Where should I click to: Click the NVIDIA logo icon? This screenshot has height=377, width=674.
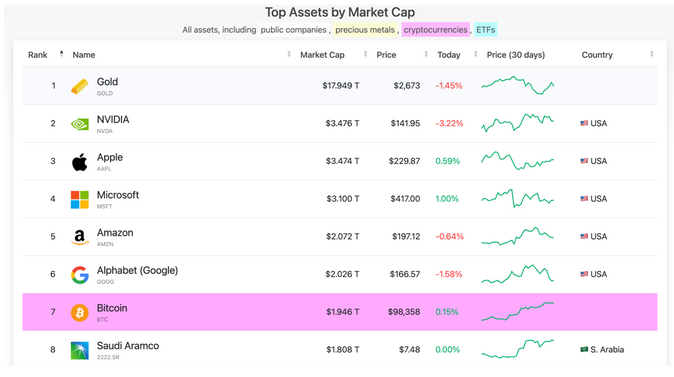(x=80, y=124)
